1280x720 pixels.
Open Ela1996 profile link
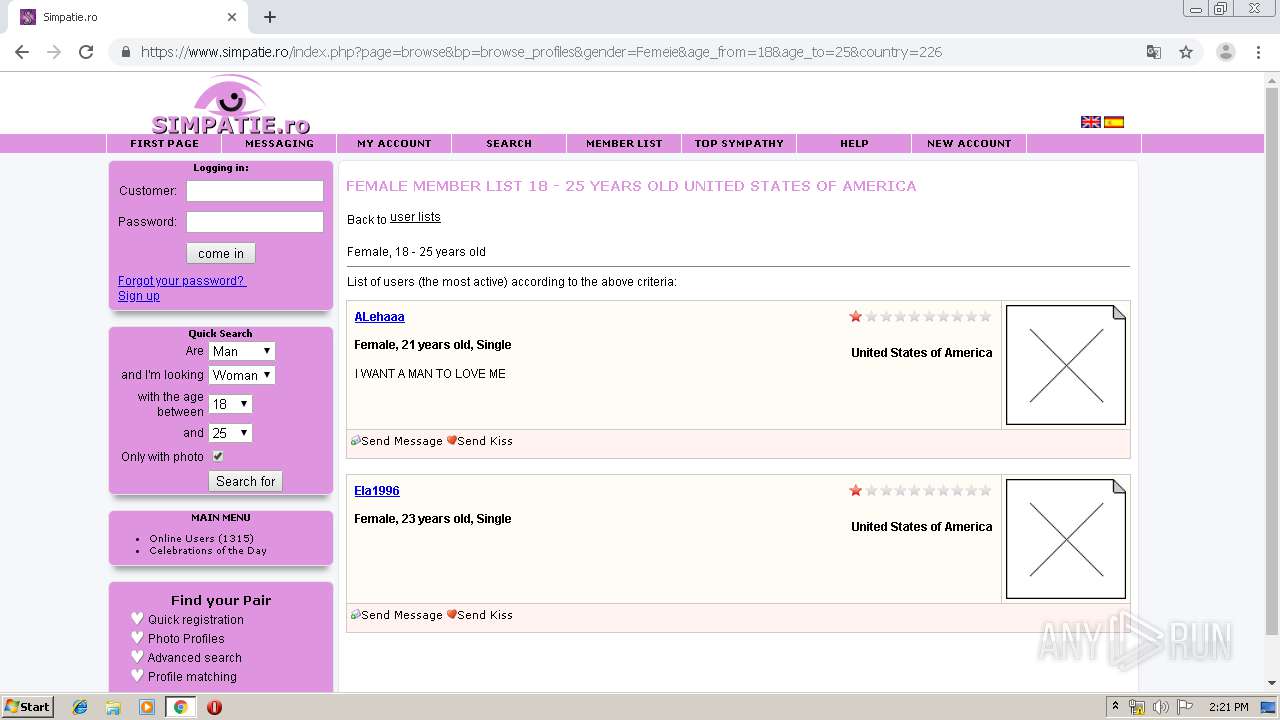point(377,491)
